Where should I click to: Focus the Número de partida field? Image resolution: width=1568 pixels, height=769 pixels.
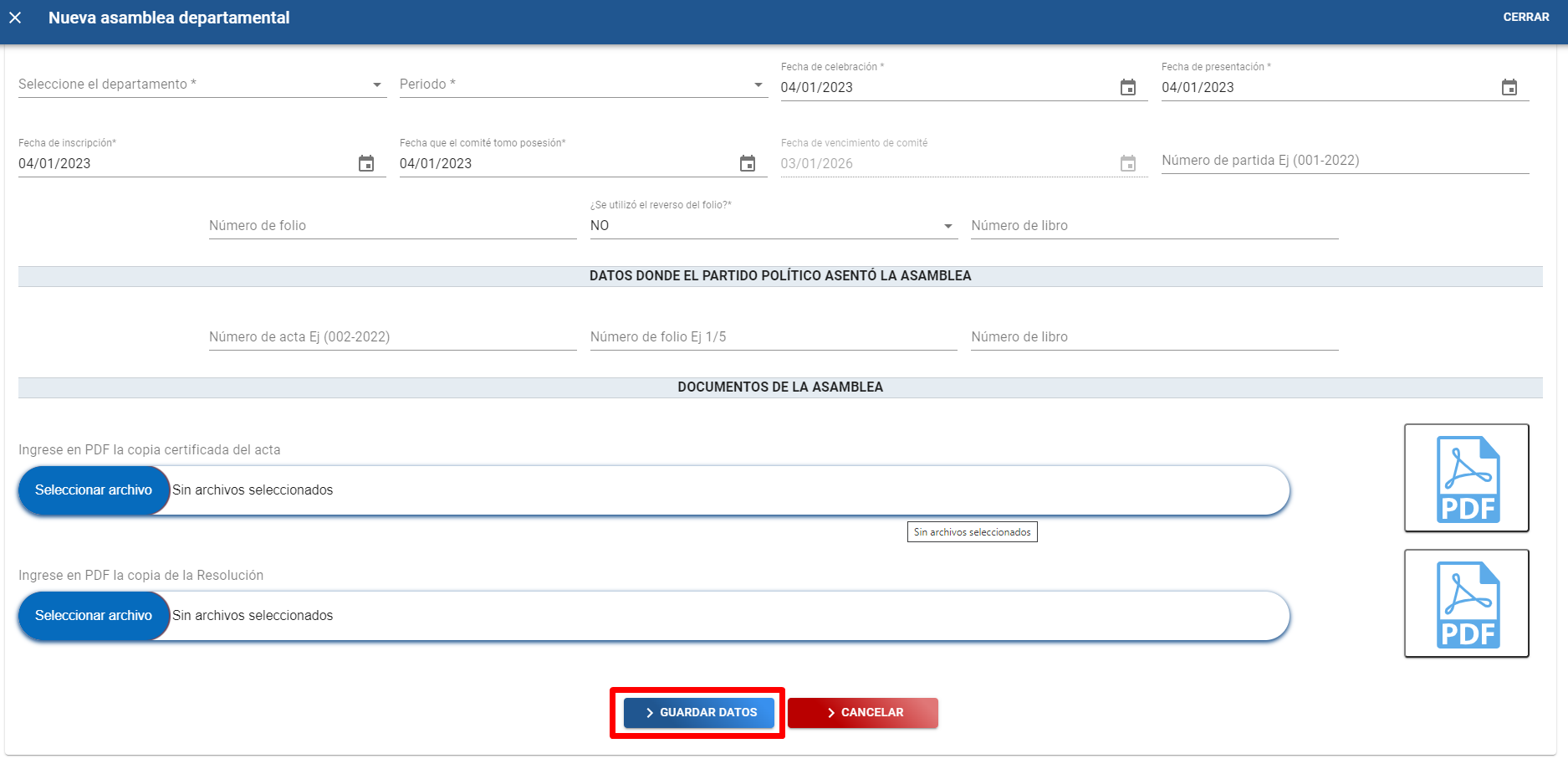1344,161
